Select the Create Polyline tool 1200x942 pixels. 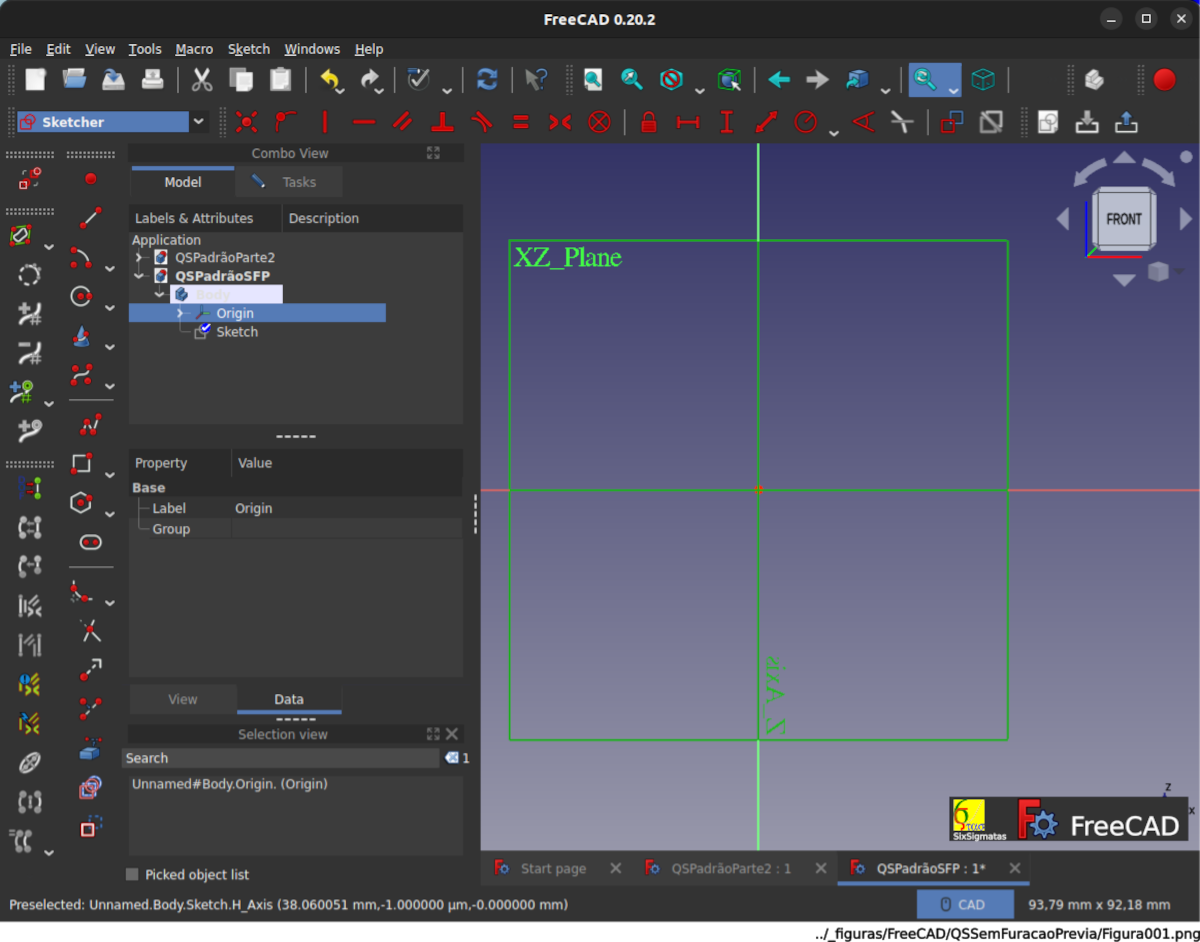tap(90, 425)
